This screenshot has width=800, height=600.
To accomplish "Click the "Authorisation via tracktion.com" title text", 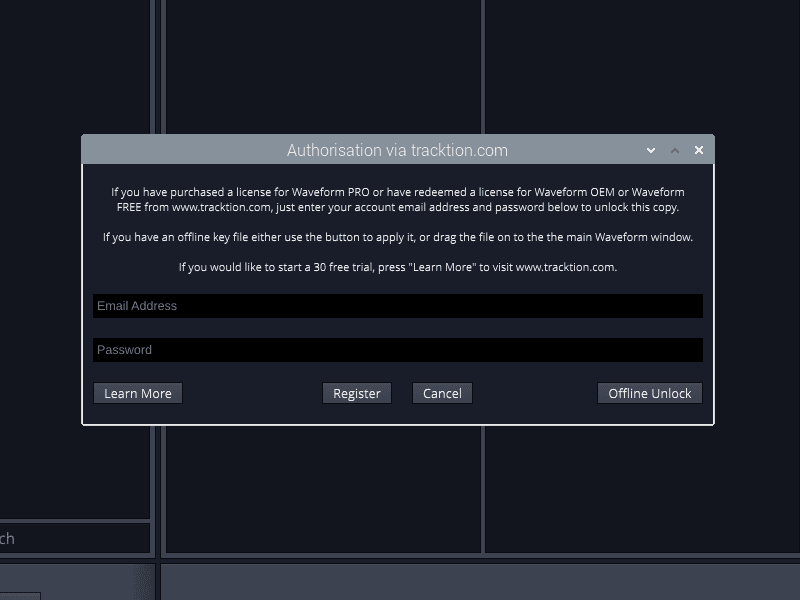I will point(397,151).
